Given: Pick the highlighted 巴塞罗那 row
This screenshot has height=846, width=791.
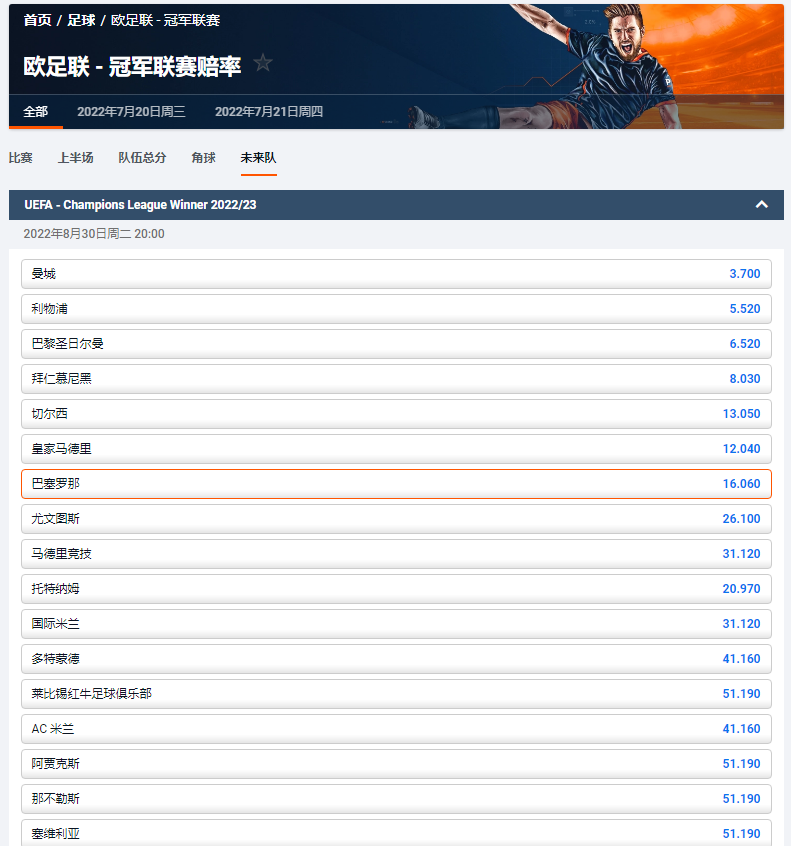Looking at the screenshot, I should click(x=396, y=484).
